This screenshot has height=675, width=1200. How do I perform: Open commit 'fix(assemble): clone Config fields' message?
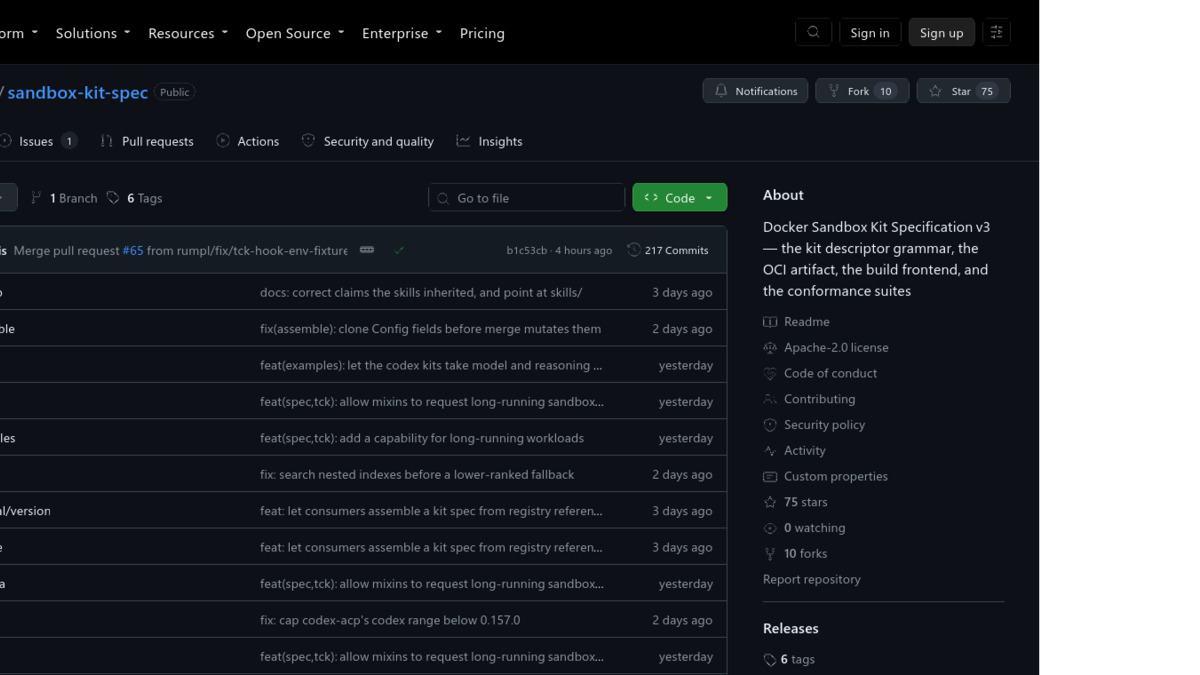pos(430,329)
